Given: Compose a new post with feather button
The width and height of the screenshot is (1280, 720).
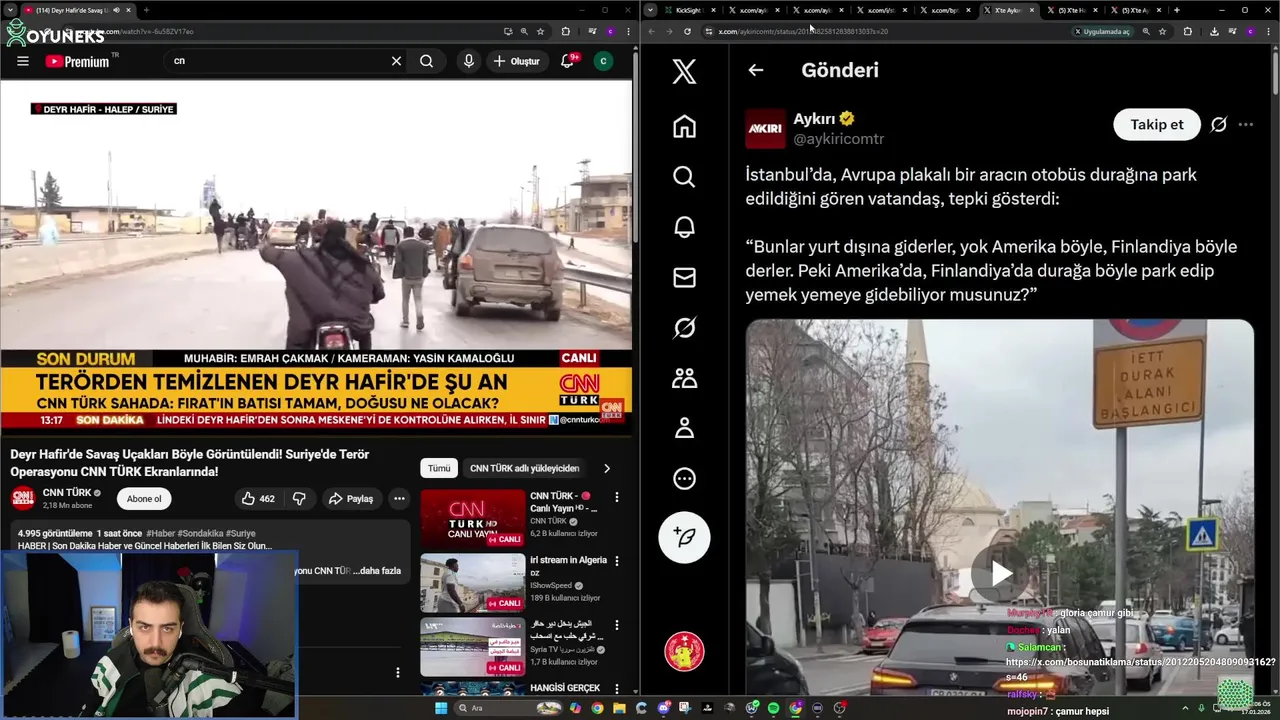Looking at the screenshot, I should [684, 537].
